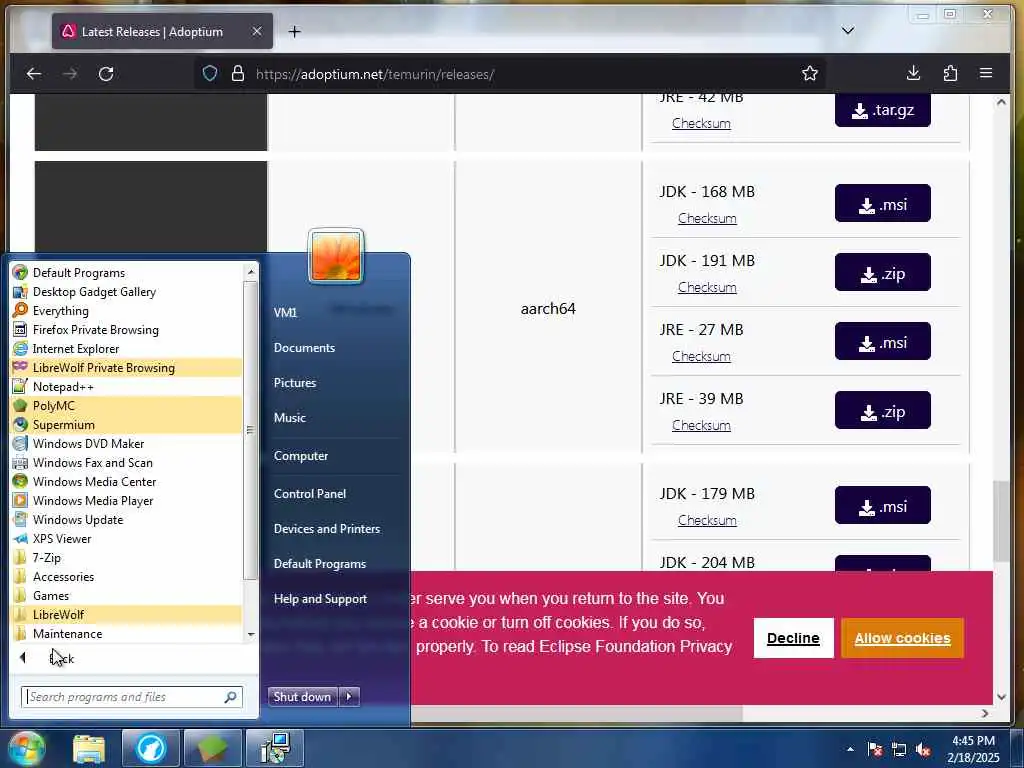Expand the 7-Zip folder
1024x768 pixels.
tap(46, 556)
